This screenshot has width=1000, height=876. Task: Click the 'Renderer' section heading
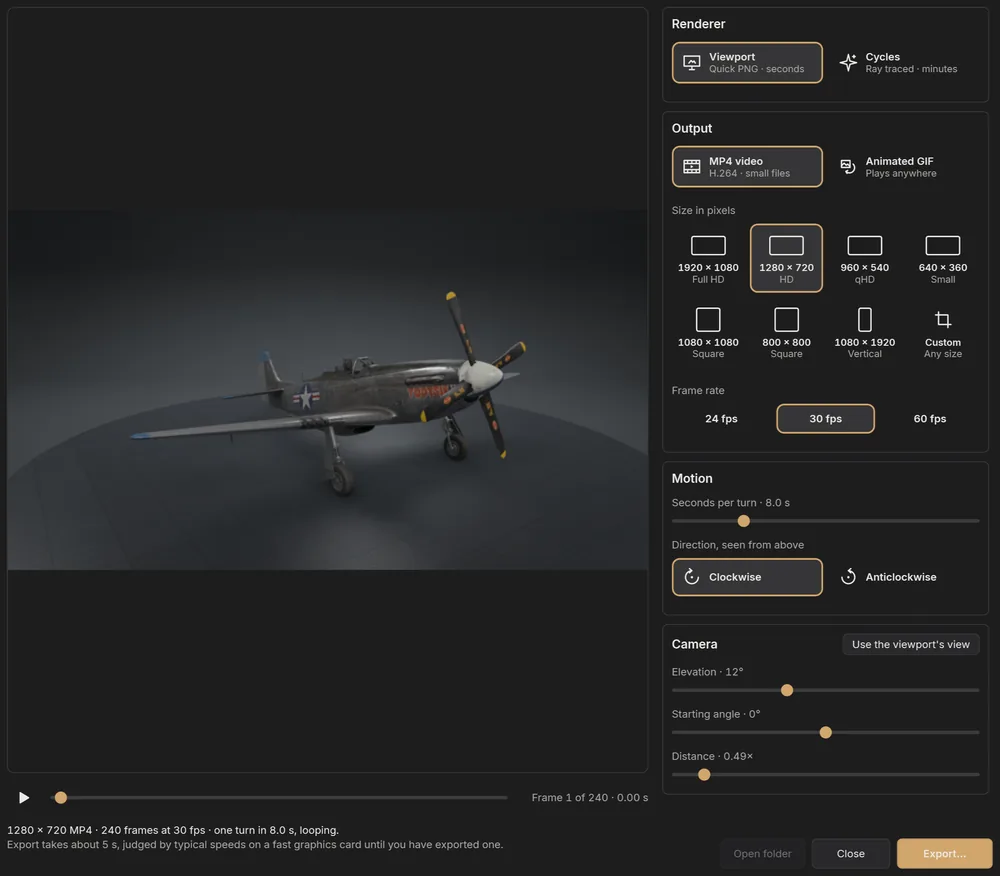pos(698,24)
